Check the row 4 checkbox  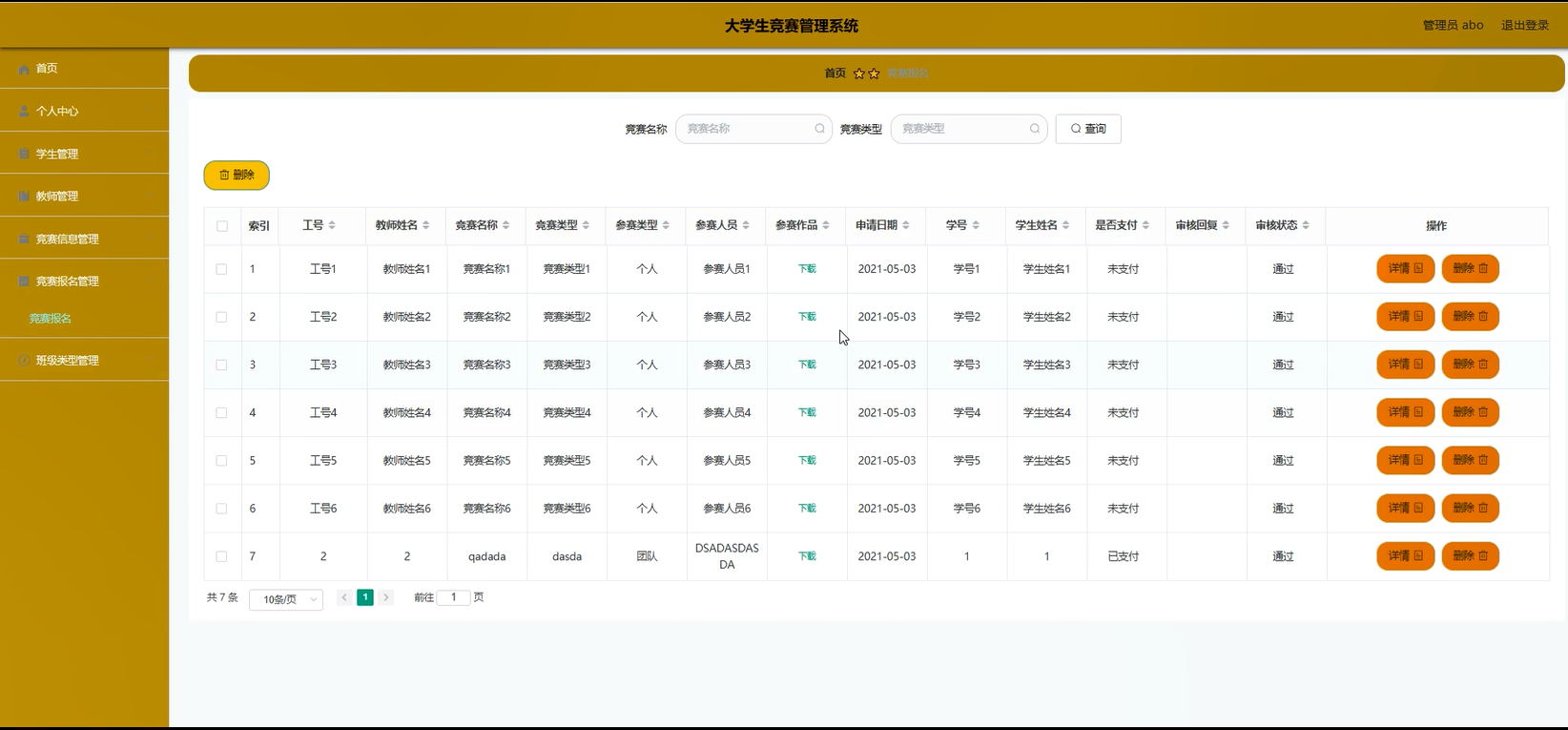pos(221,413)
